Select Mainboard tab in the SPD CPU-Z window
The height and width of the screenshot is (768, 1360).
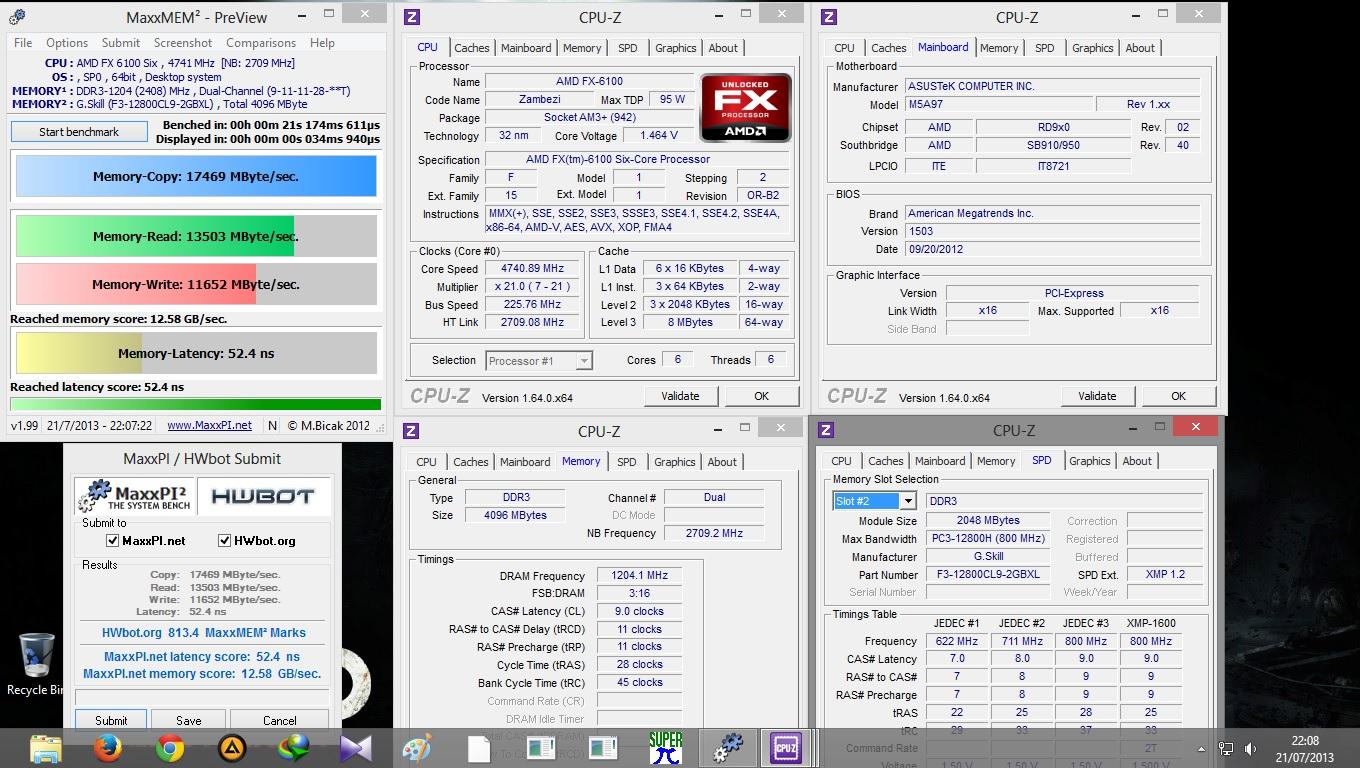pyautogui.click(x=940, y=461)
